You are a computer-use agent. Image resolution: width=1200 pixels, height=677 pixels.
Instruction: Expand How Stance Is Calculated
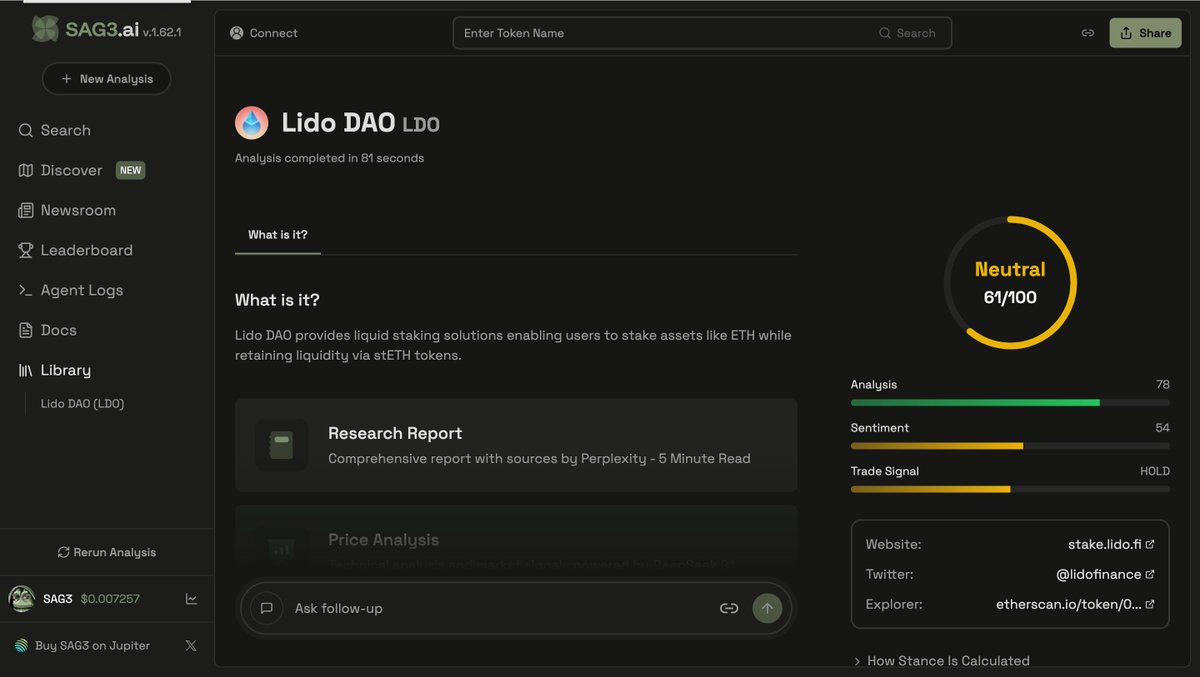pyautogui.click(x=941, y=661)
